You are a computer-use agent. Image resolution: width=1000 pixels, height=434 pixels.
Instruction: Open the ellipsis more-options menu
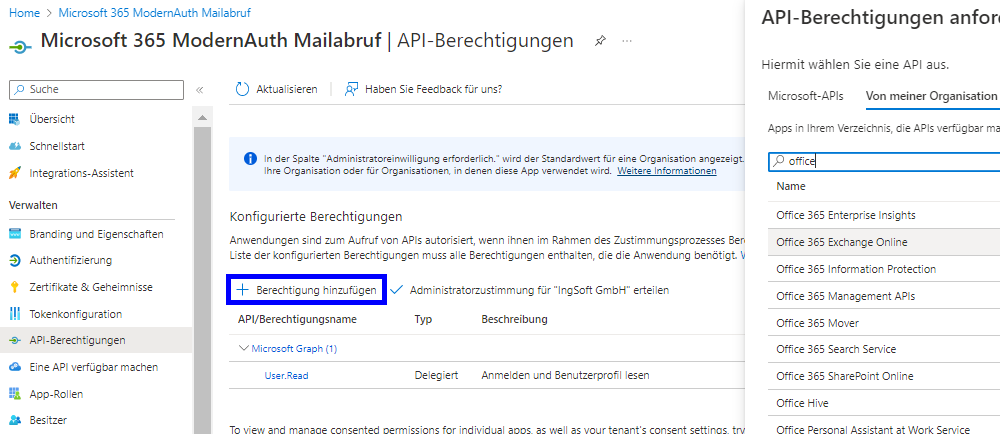pos(627,41)
